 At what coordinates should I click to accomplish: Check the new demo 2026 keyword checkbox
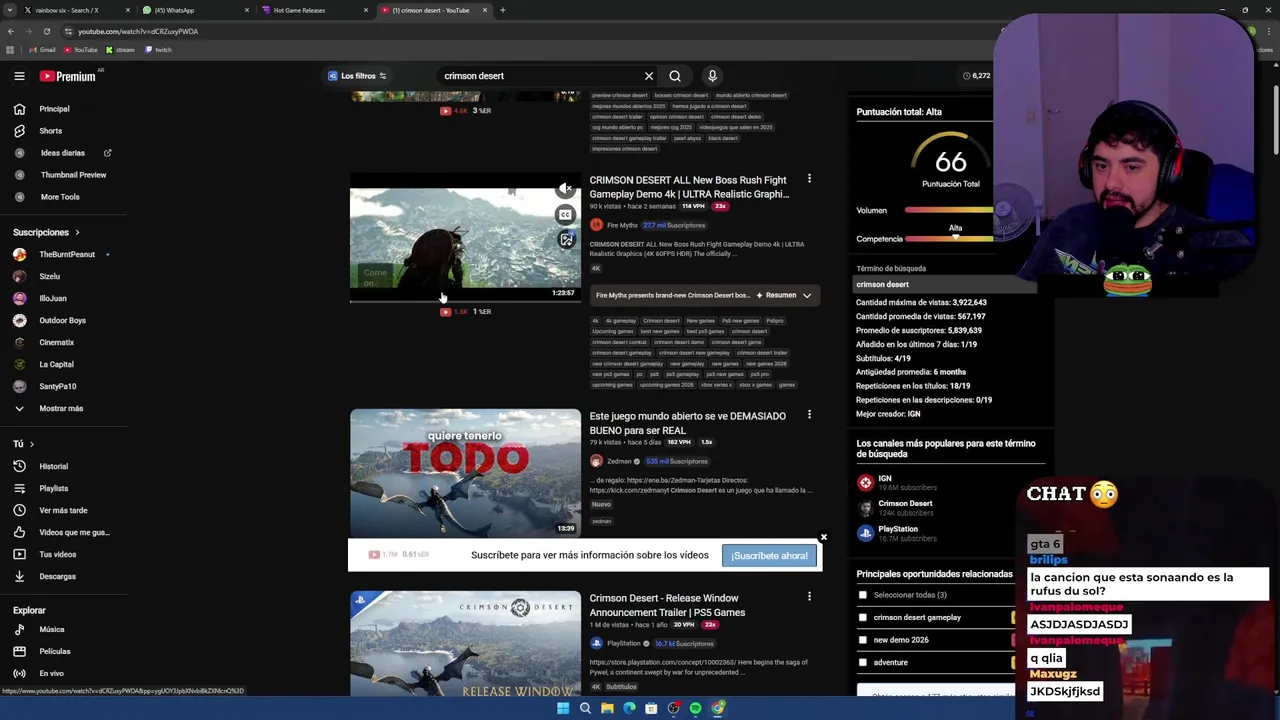click(x=863, y=640)
